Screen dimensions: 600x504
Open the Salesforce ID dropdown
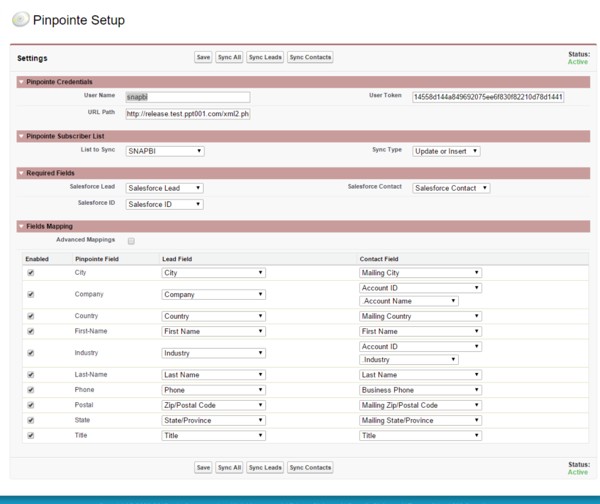click(165, 204)
